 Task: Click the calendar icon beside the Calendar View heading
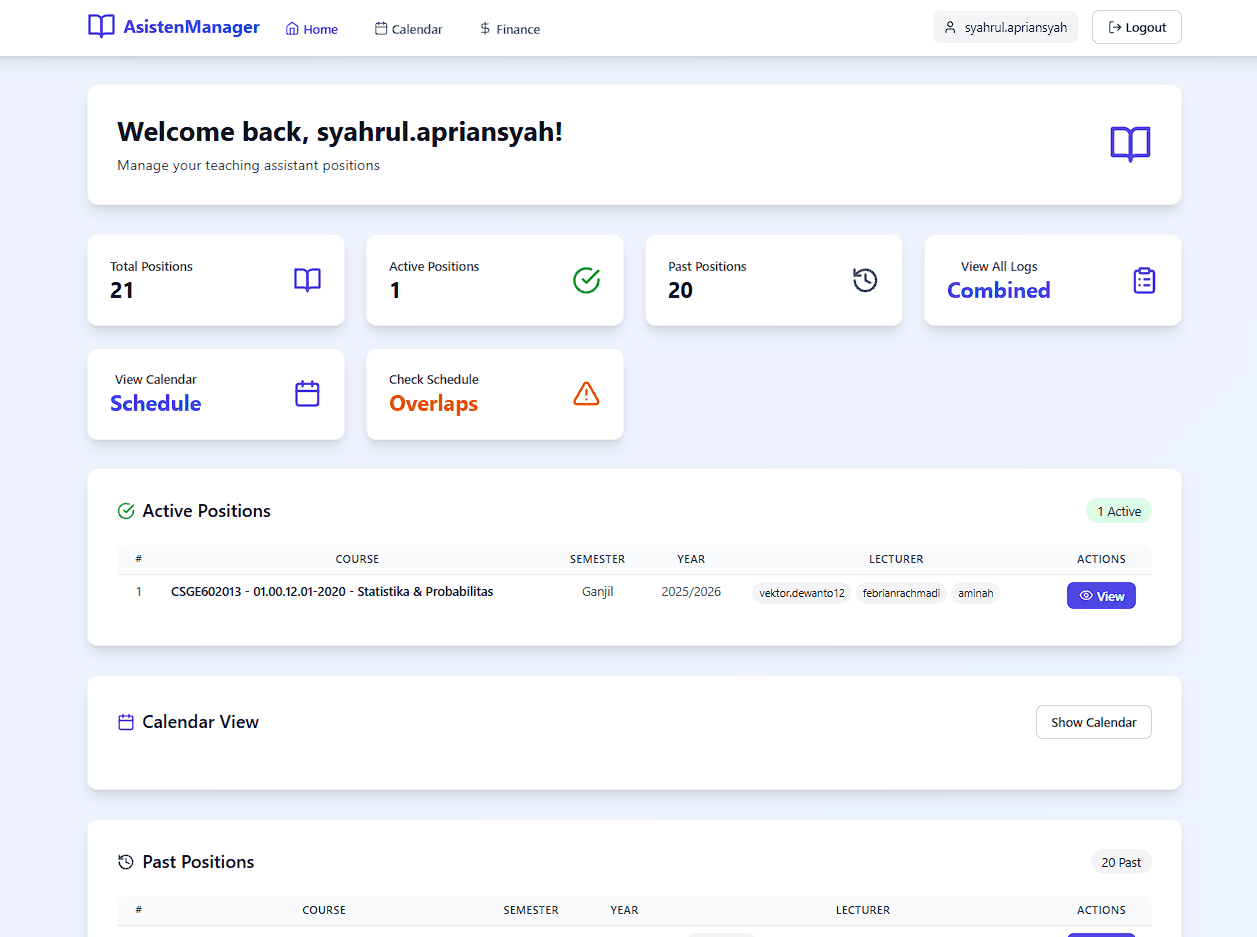[x=126, y=722]
